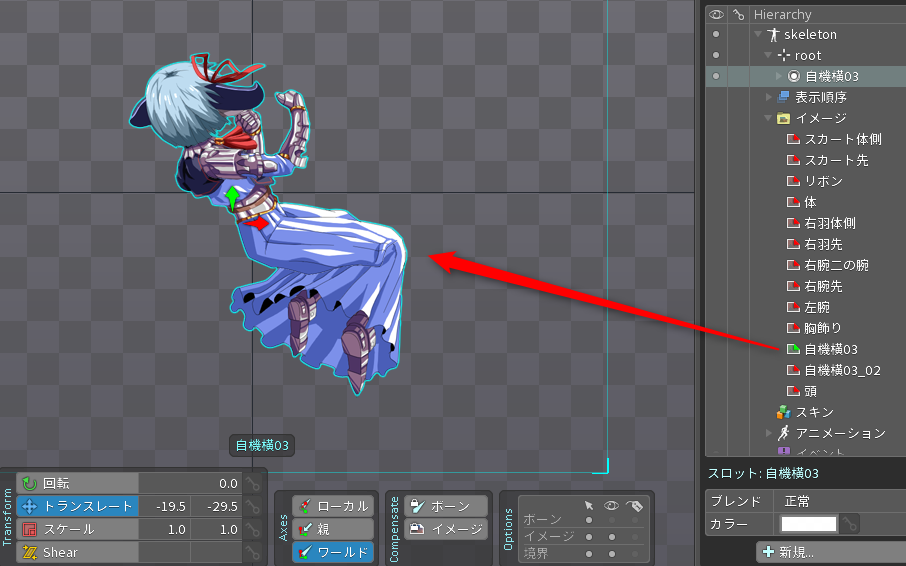Click the スキン icon in the tree

point(784,412)
